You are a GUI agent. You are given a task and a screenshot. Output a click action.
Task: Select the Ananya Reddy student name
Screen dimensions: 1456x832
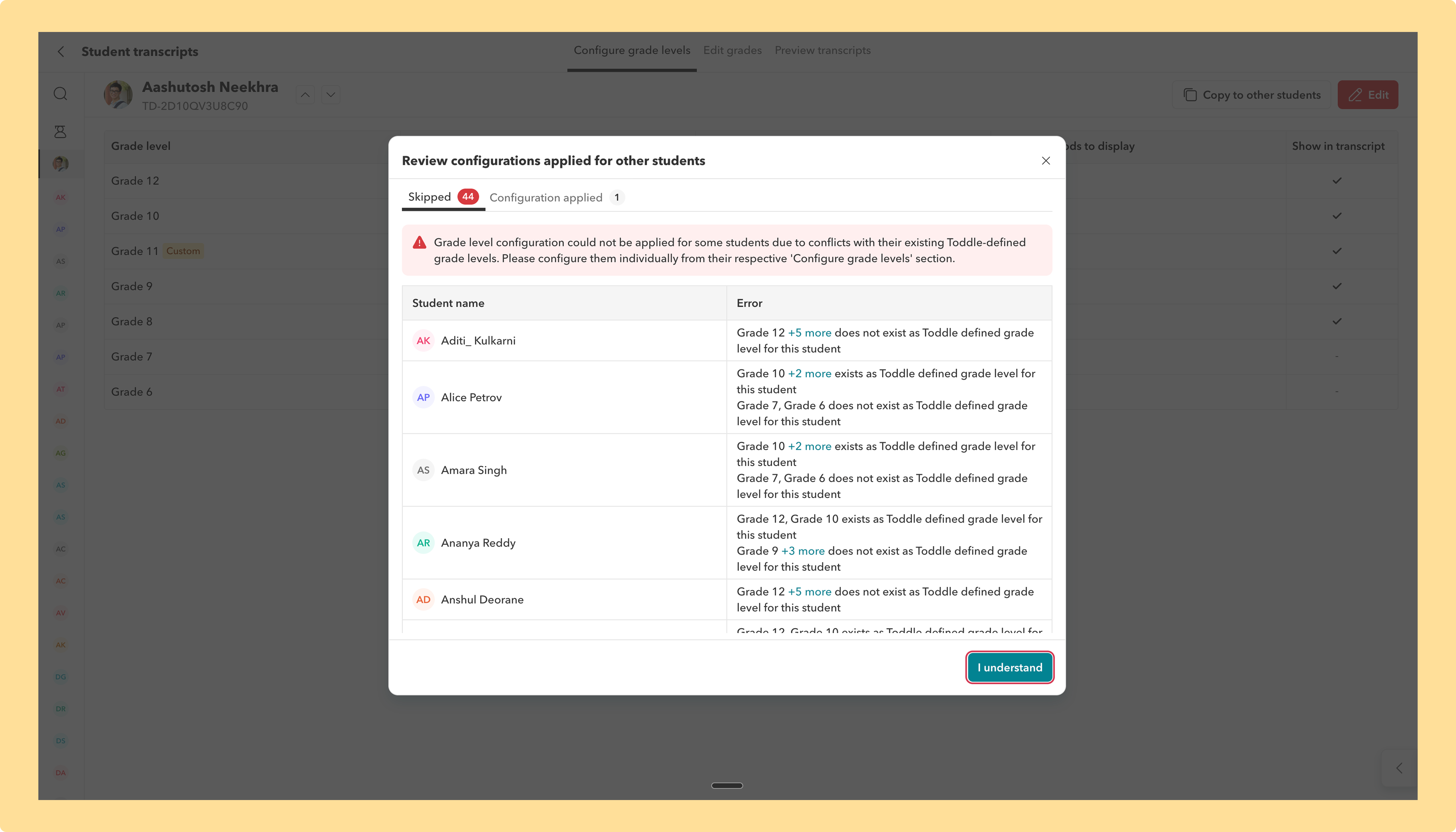(x=478, y=543)
